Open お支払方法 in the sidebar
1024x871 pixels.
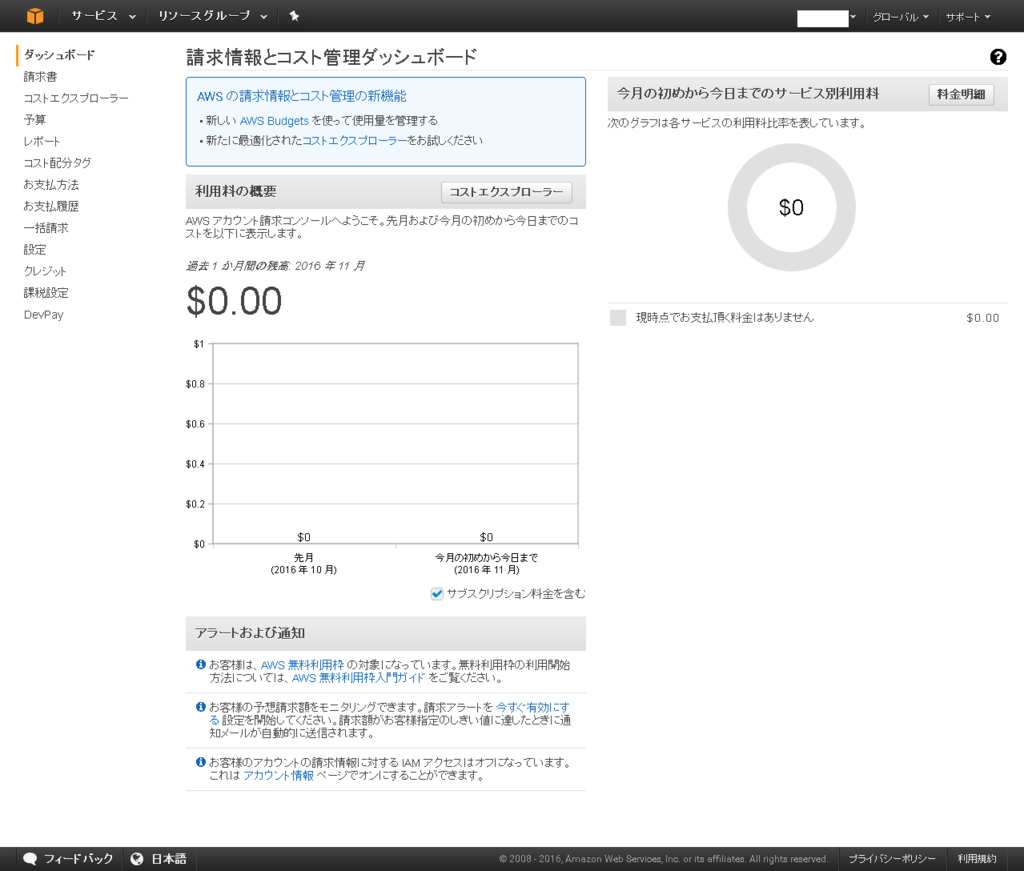click(x=51, y=185)
